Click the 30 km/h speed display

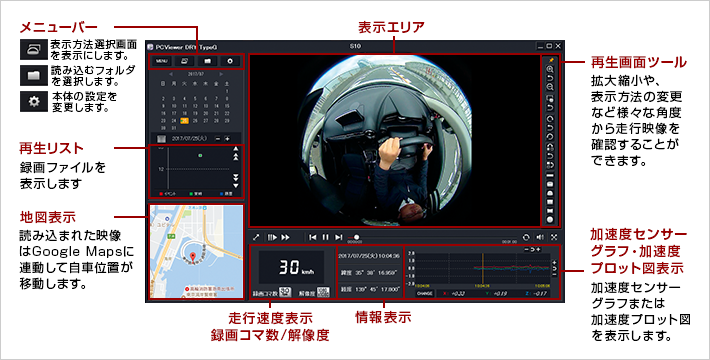point(291,268)
